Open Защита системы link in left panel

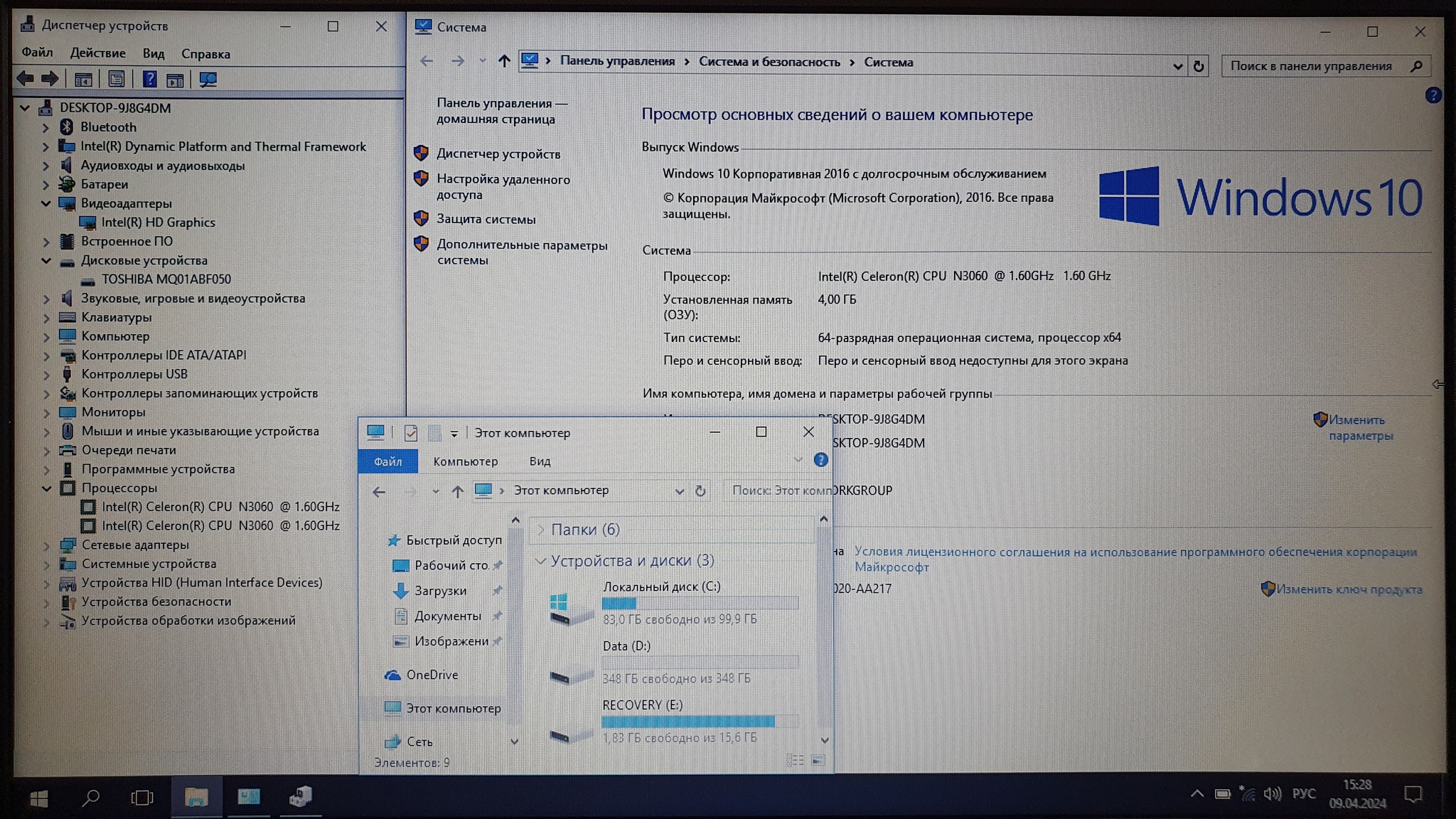click(x=486, y=220)
